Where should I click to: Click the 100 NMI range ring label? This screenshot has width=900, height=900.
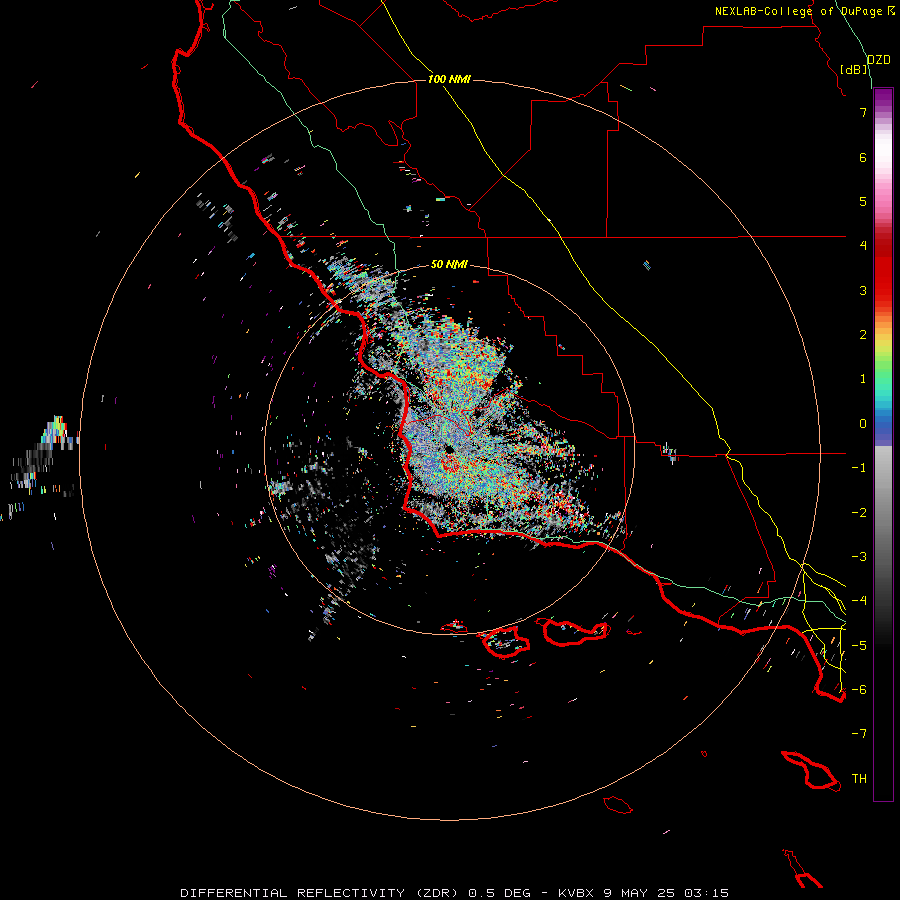point(449,79)
